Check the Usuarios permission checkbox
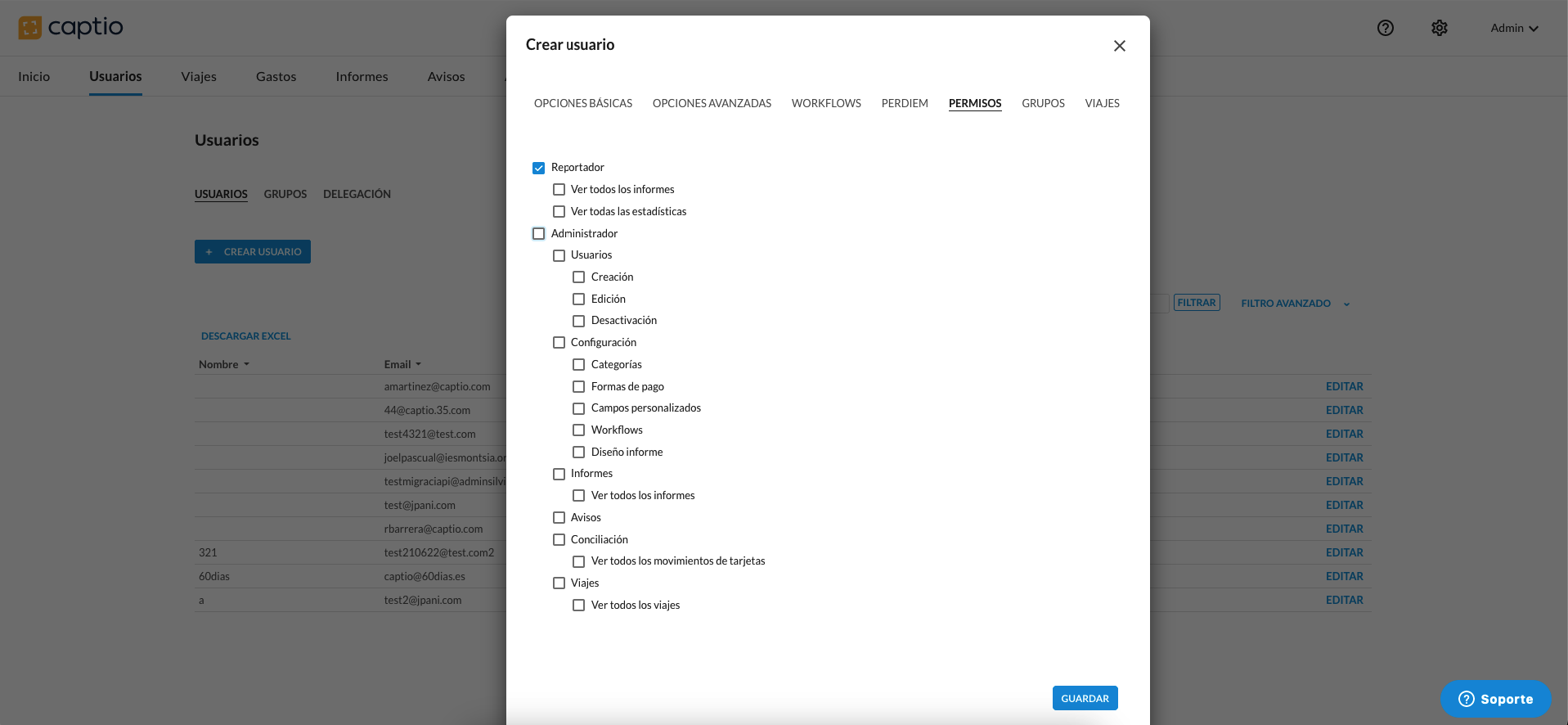 [x=559, y=255]
